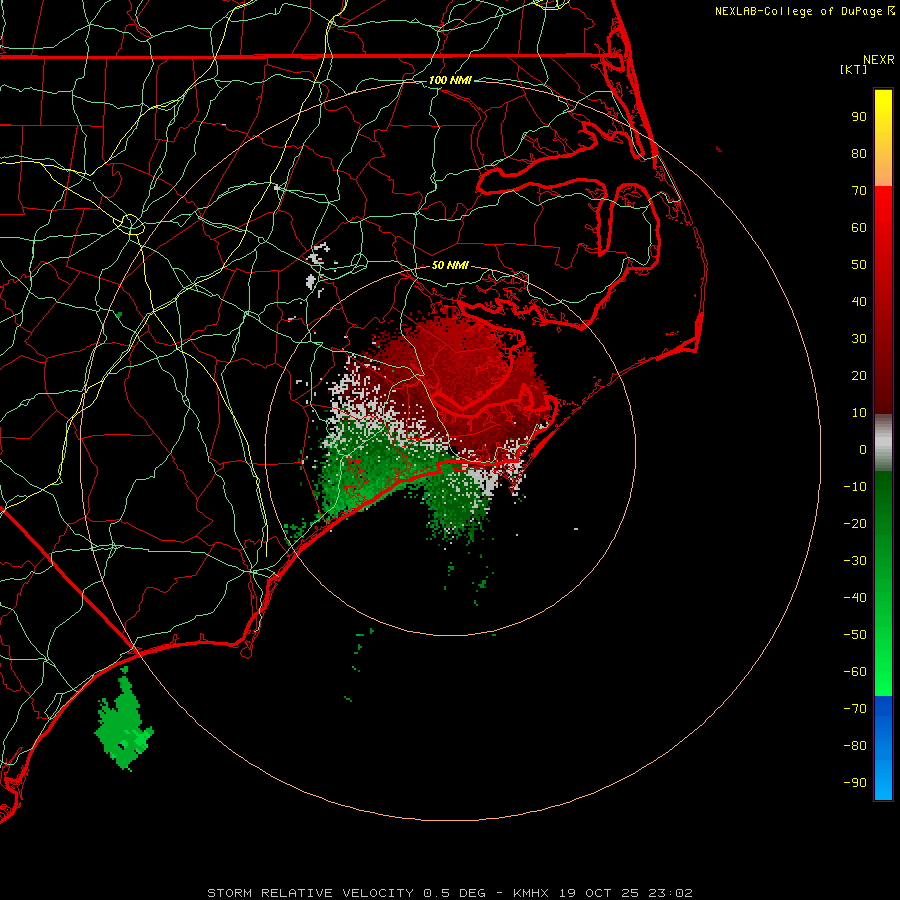
Task: Click "STORM RELATIVE VELOCITY" in the bottom caption
Action: (310, 893)
